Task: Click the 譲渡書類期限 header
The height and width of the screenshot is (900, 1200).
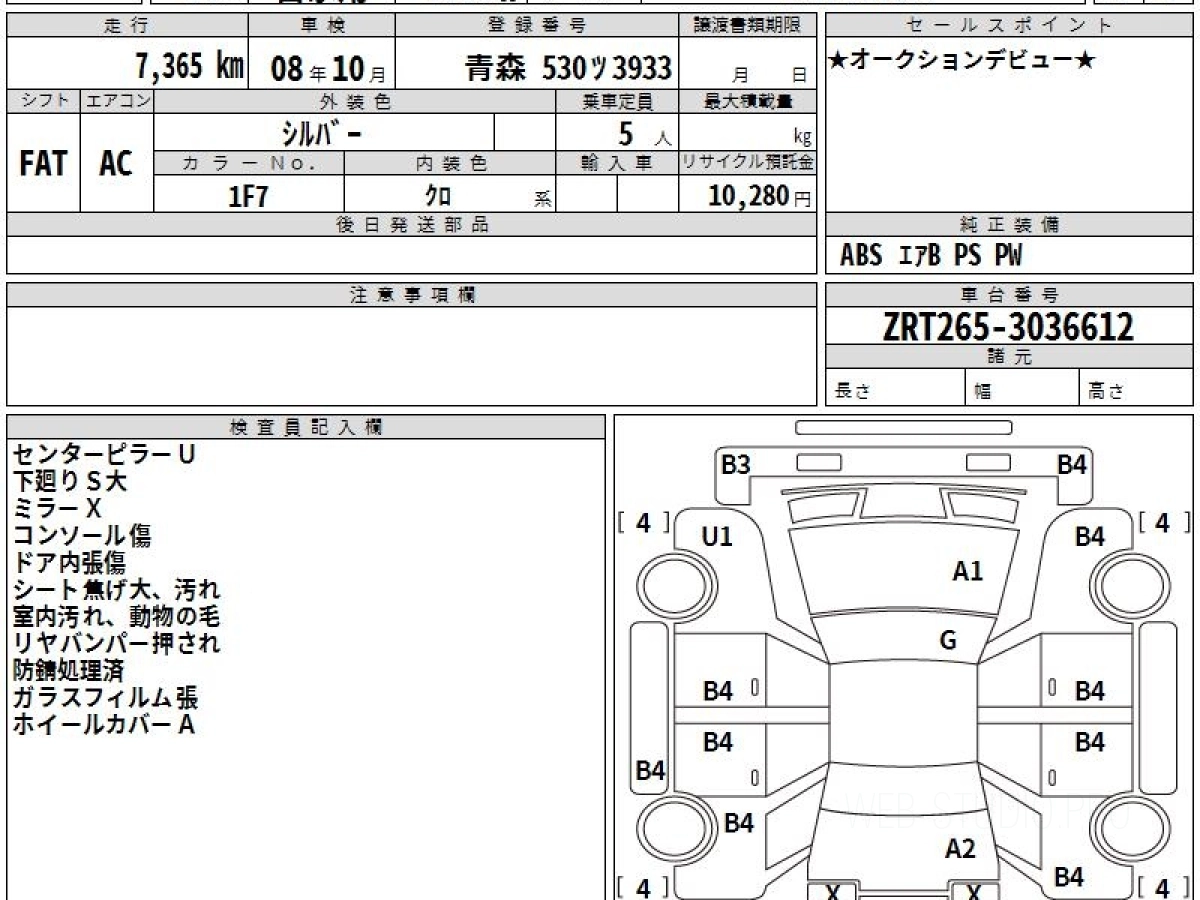Action: point(748,26)
